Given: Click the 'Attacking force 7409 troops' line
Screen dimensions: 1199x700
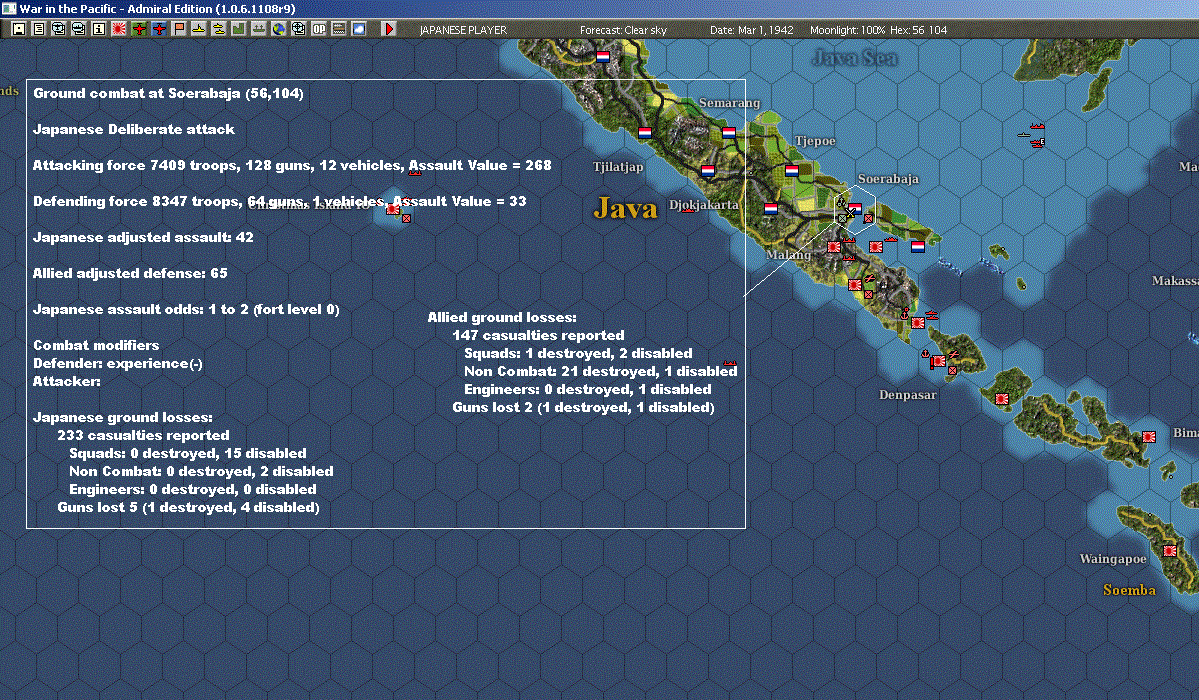Looking at the screenshot, I should [292, 165].
